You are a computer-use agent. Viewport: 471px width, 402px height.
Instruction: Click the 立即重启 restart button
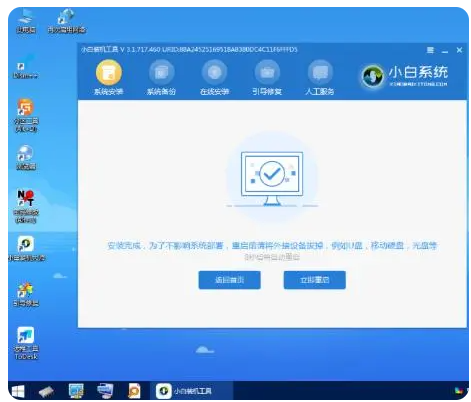tap(315, 280)
